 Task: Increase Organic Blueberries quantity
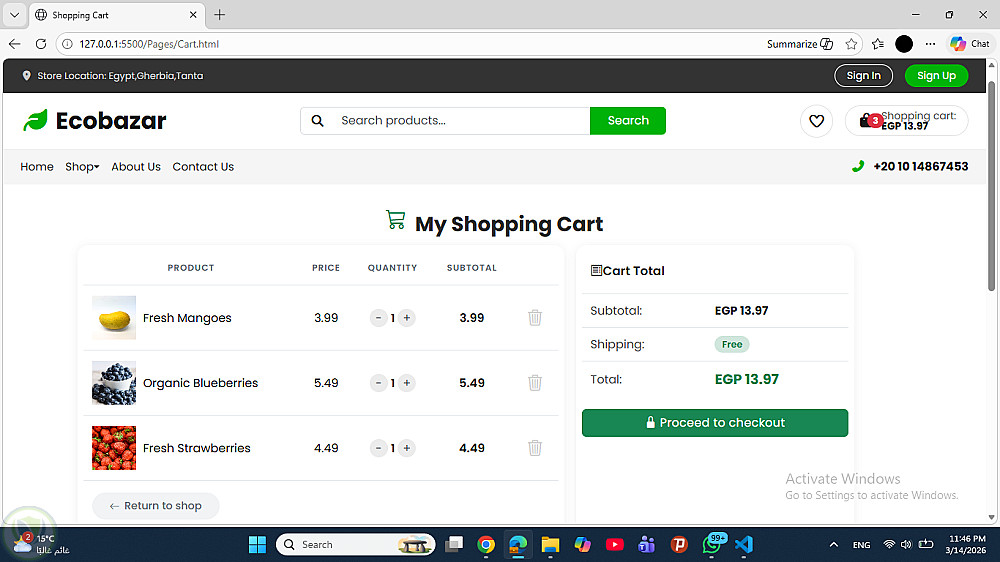click(x=407, y=382)
